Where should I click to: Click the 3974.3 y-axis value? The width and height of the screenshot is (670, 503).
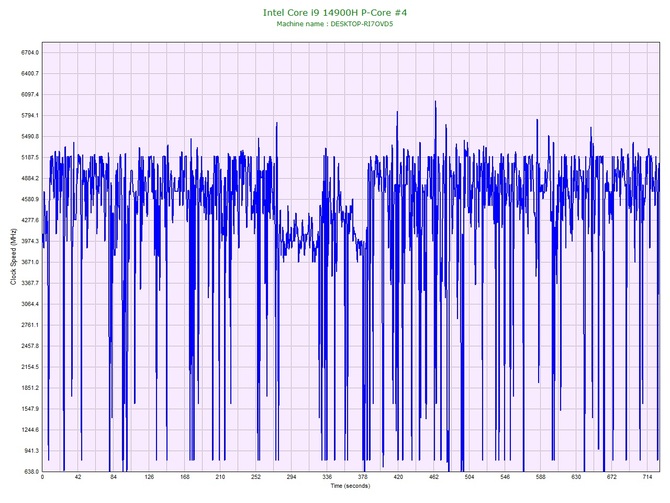coord(30,241)
